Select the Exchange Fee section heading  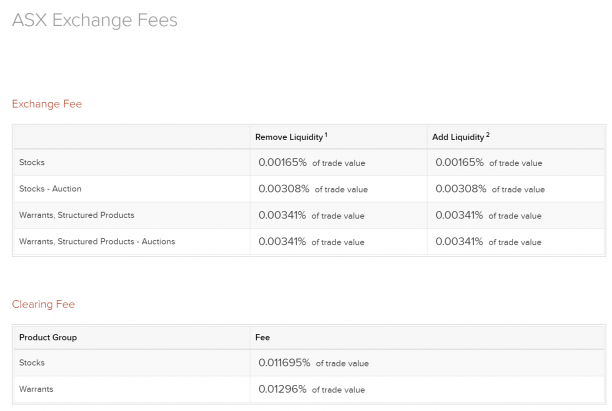[47, 104]
